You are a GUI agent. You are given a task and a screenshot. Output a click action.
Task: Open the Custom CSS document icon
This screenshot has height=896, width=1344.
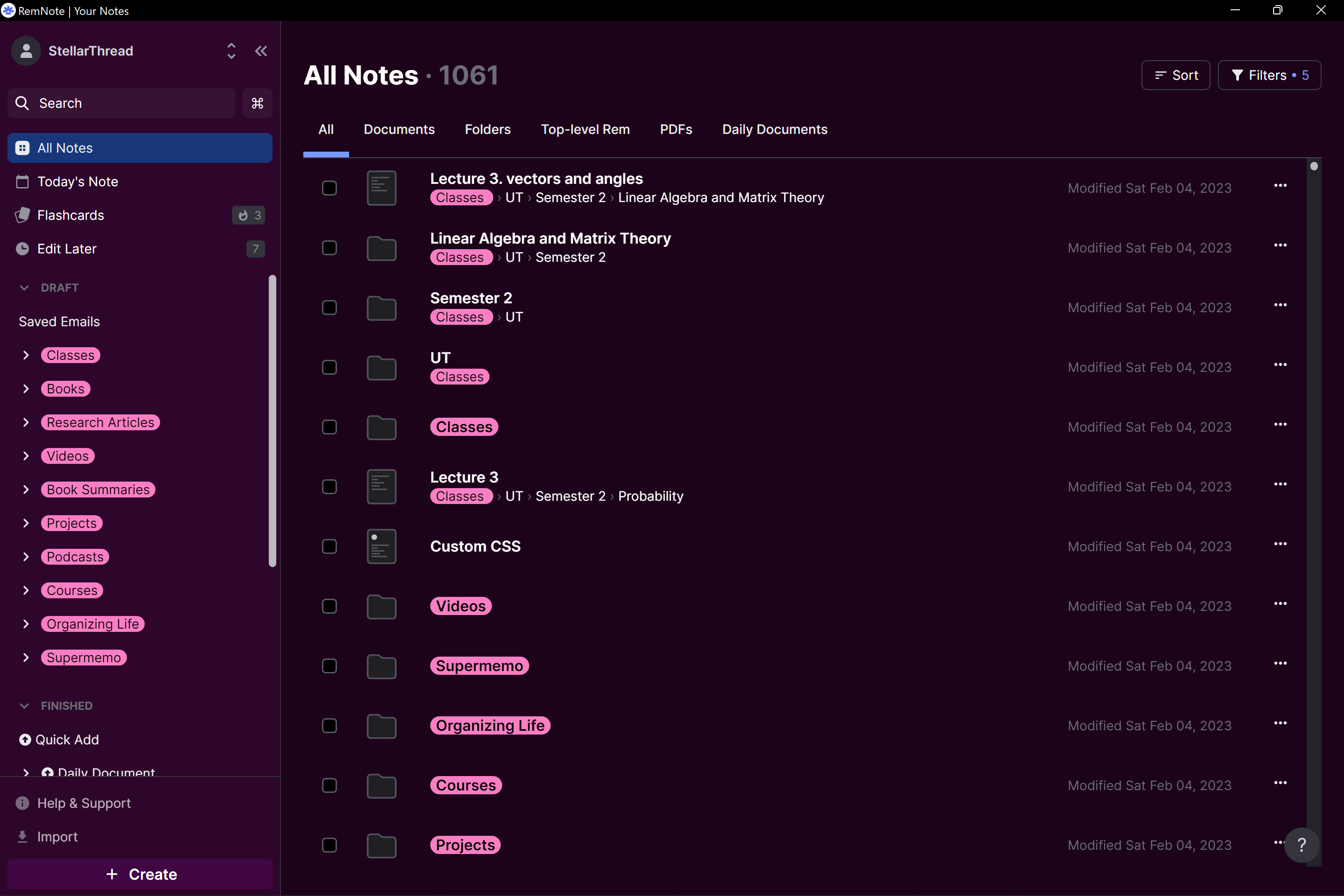click(x=382, y=547)
